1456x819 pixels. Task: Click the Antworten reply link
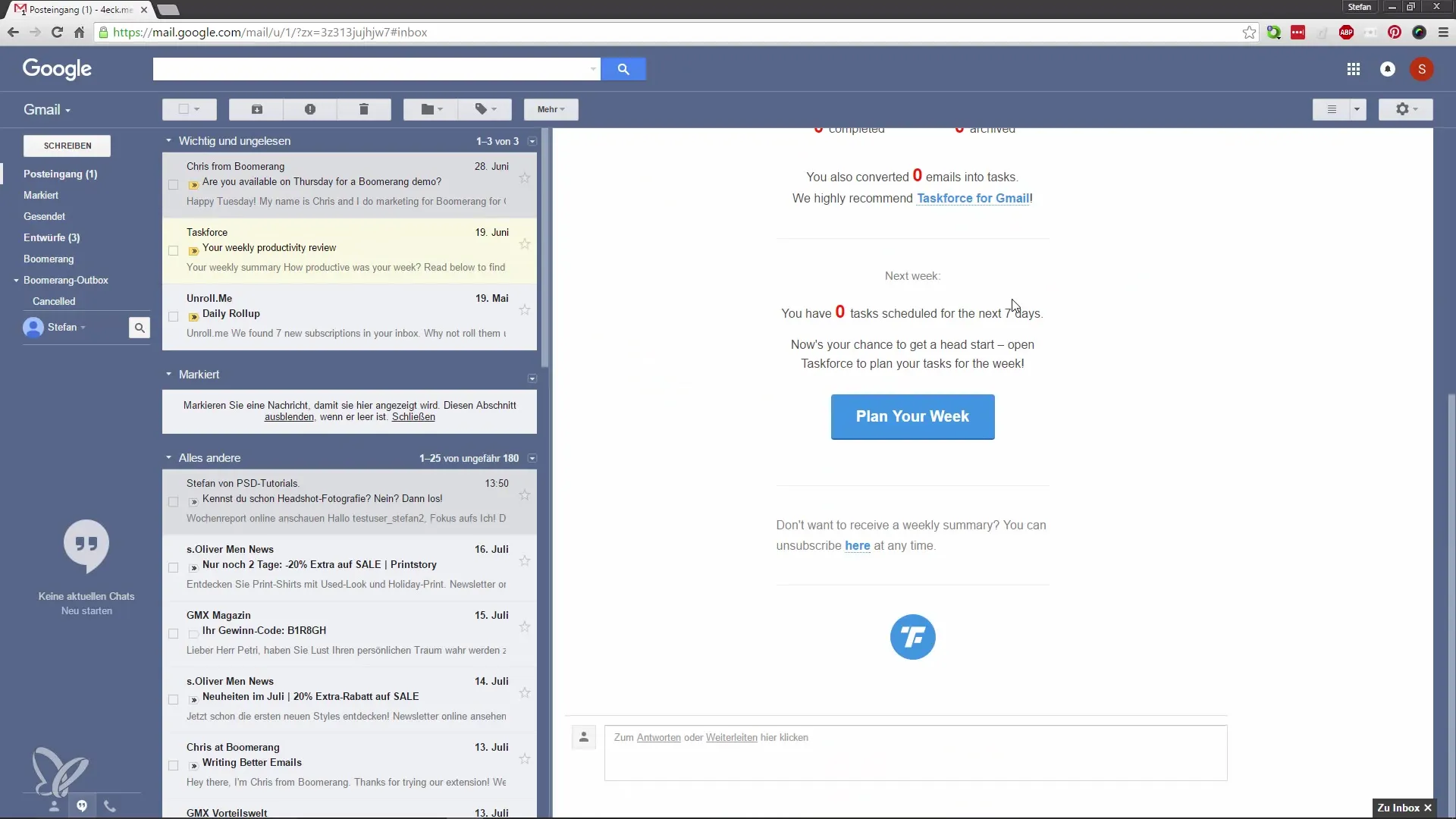coord(658,737)
